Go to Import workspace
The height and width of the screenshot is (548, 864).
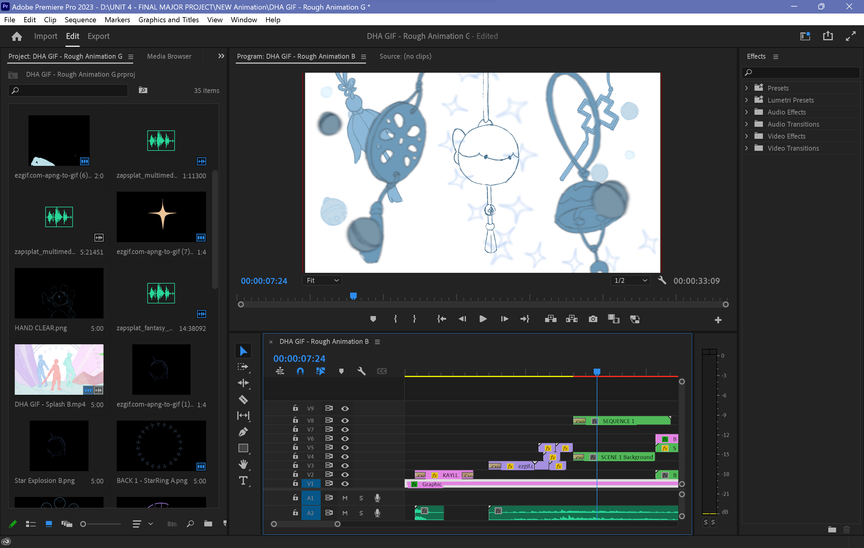[46, 36]
